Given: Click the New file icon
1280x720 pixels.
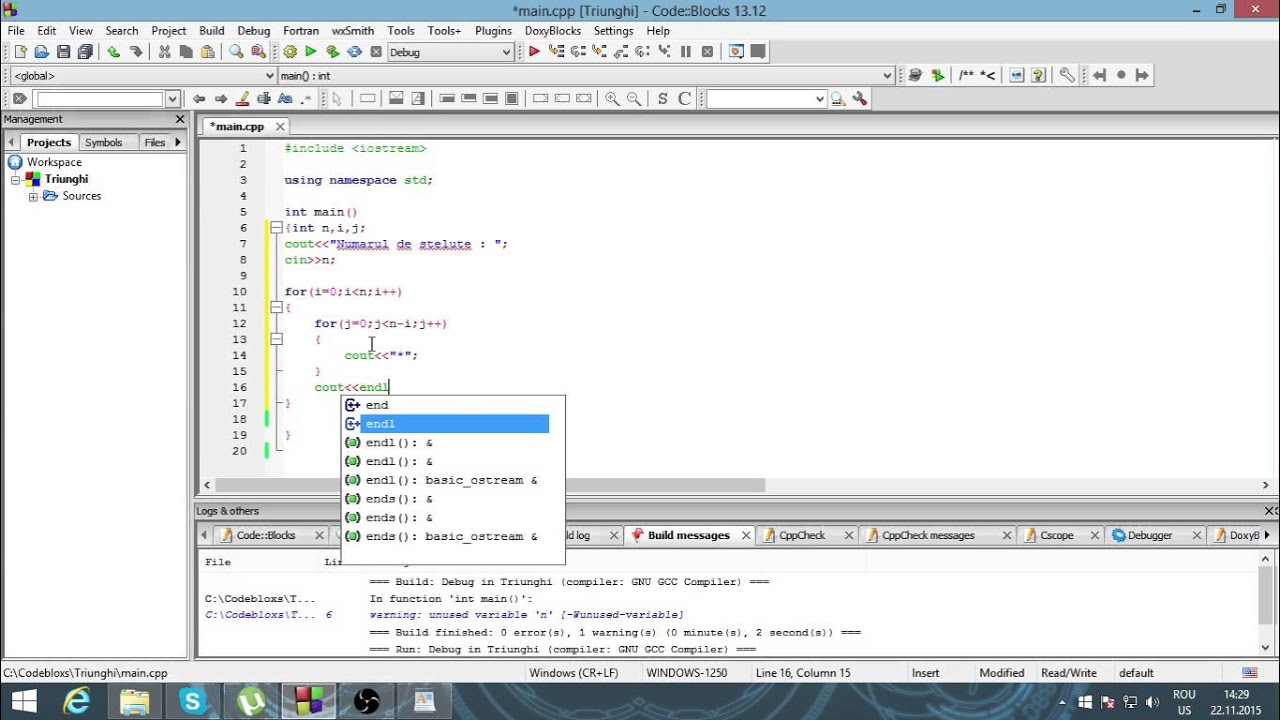Looking at the screenshot, I should [20, 52].
